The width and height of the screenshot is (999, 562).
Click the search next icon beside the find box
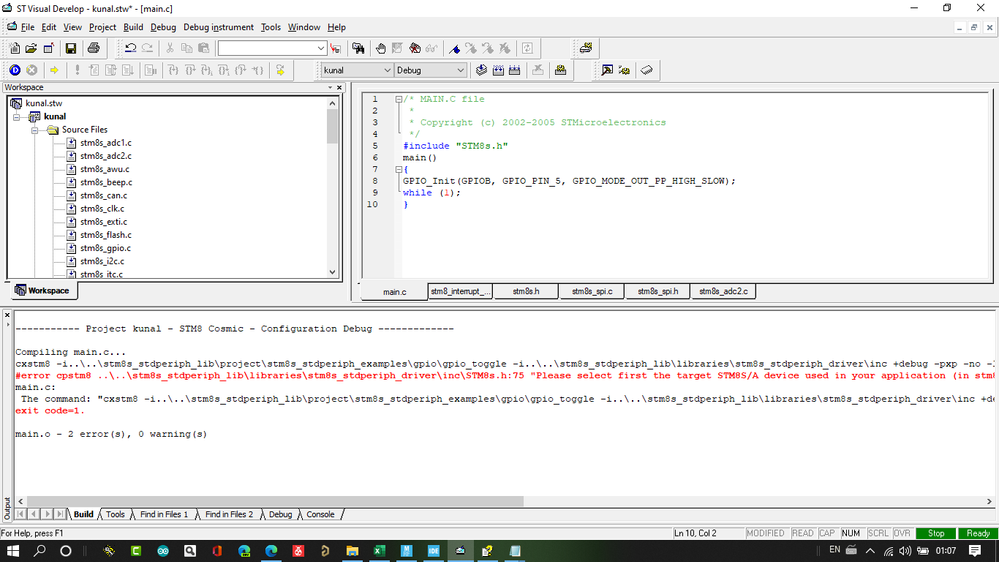click(336, 48)
